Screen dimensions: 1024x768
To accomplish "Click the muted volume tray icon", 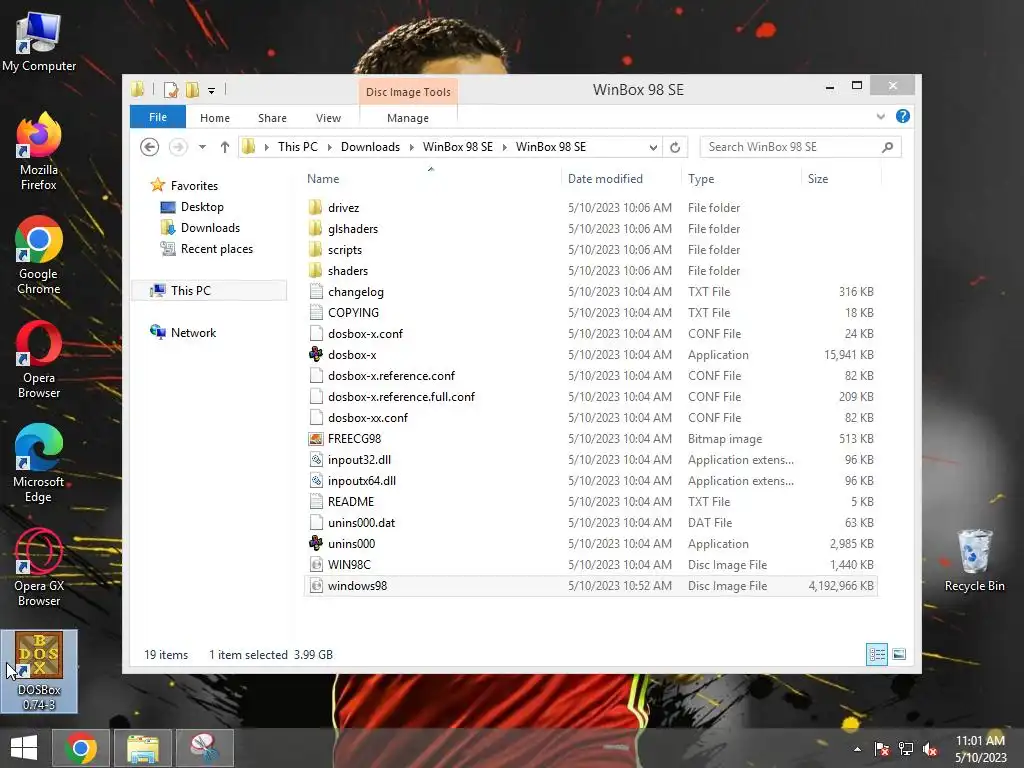I will (x=930, y=749).
